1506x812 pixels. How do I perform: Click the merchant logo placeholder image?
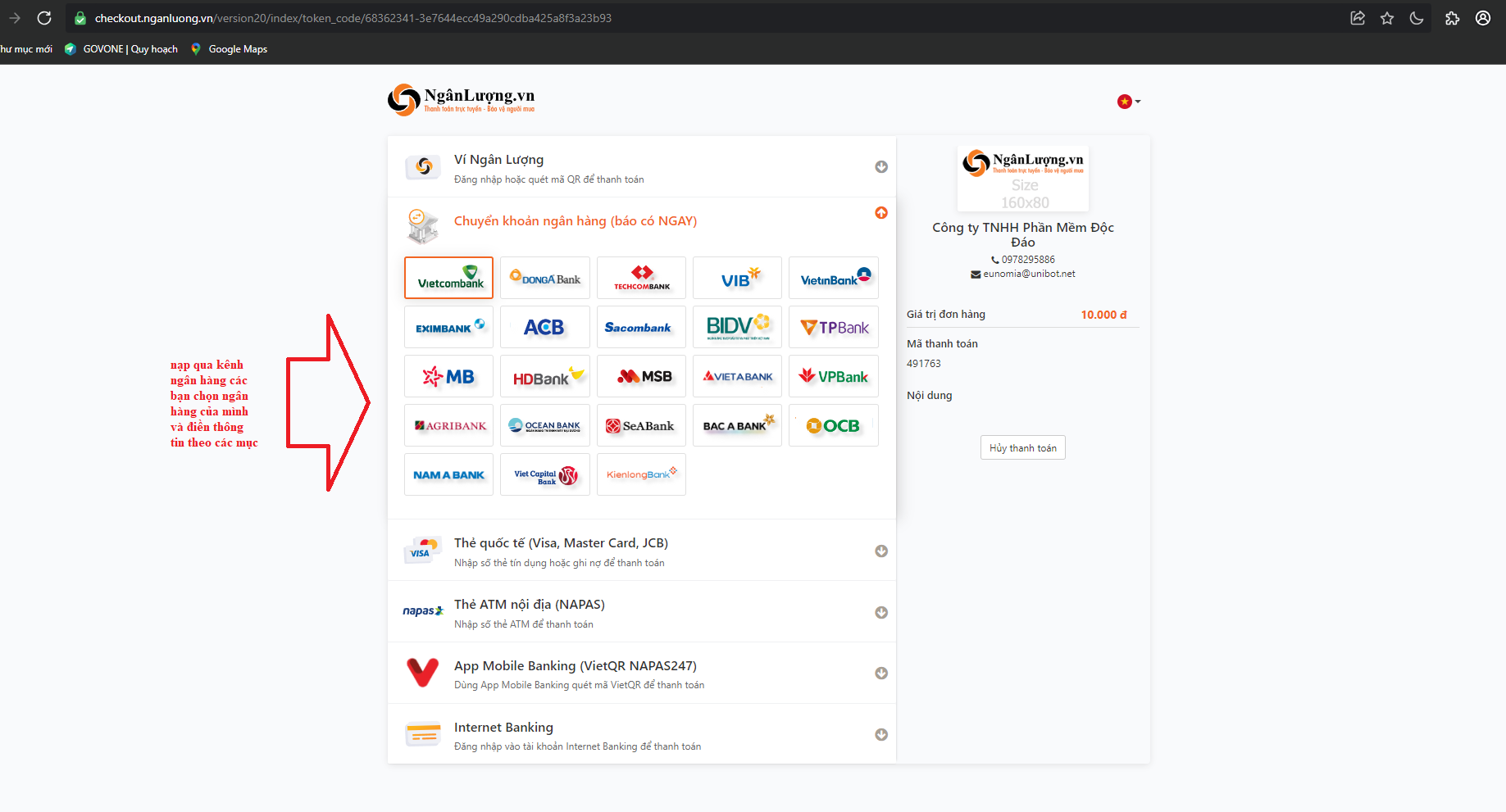point(1023,179)
